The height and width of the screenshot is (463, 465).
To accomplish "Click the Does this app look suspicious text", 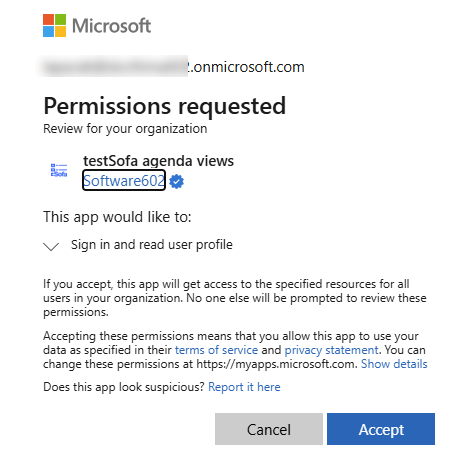I will 124,387.
